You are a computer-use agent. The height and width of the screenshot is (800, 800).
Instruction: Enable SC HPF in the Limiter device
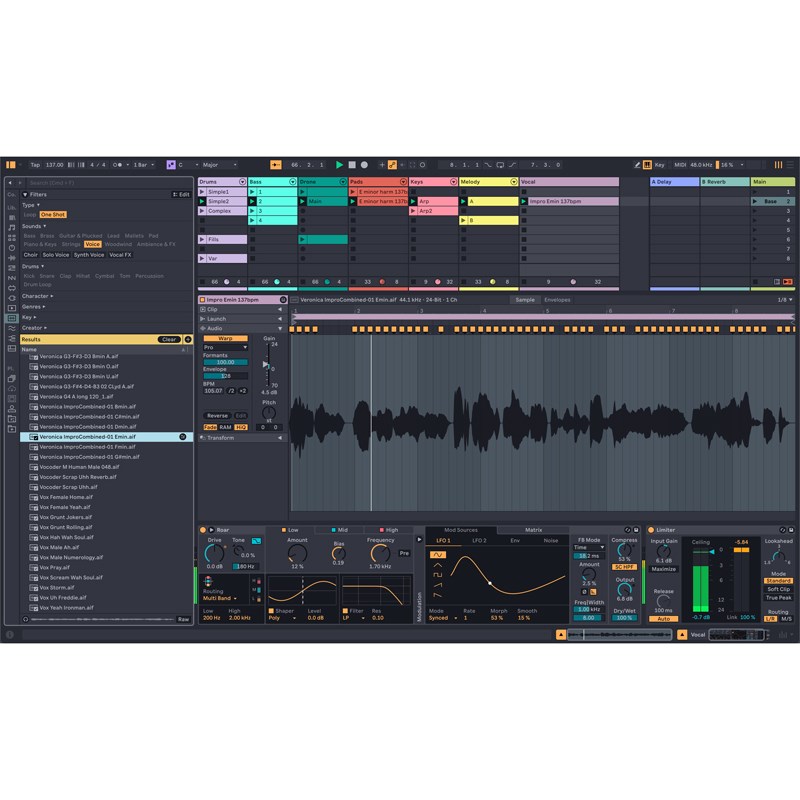pyautogui.click(x=623, y=566)
